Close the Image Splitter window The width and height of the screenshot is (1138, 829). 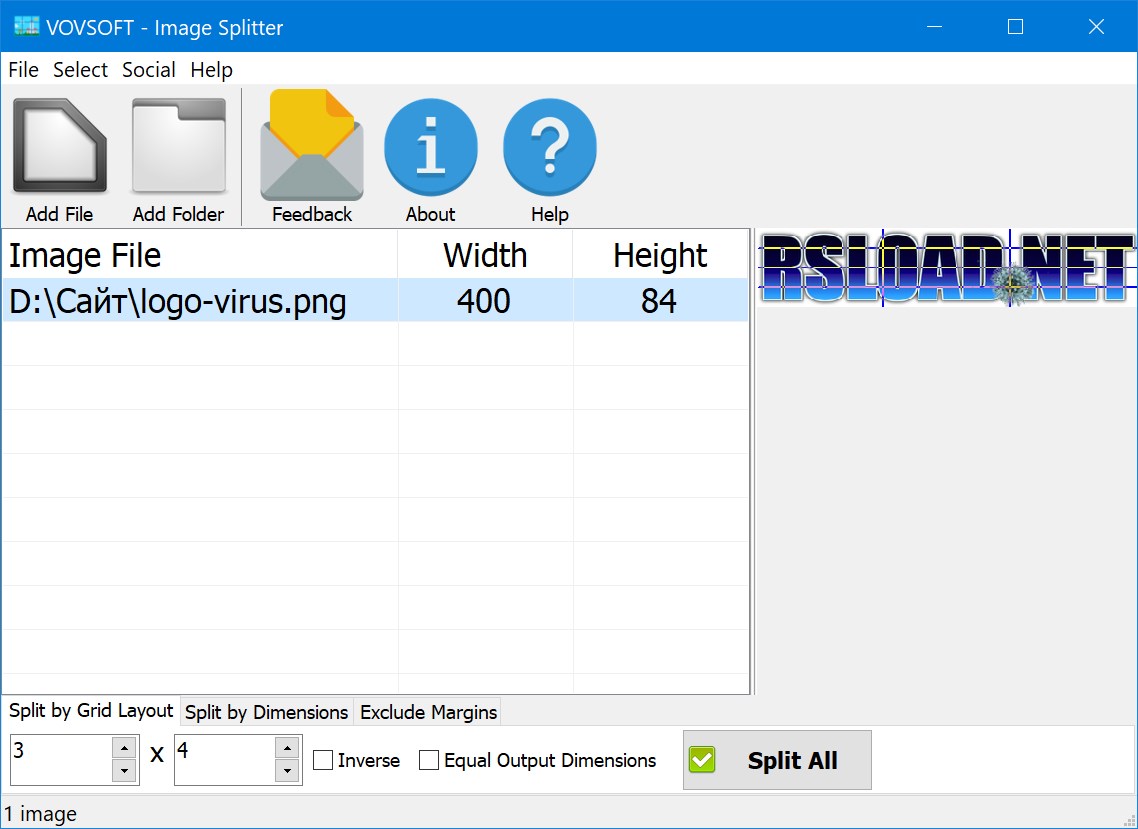click(1096, 27)
